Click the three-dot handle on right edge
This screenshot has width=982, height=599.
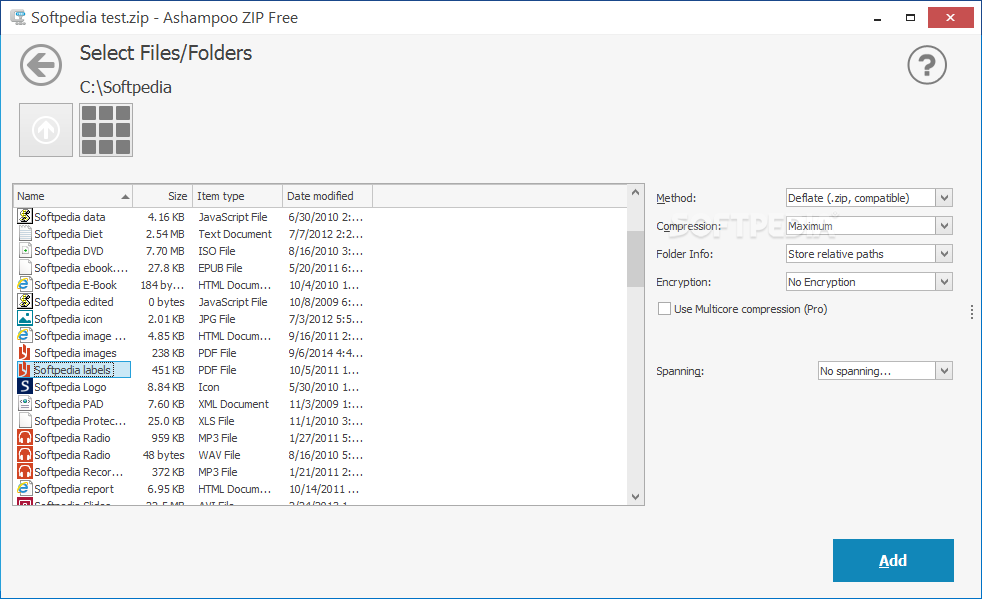pos(971,312)
